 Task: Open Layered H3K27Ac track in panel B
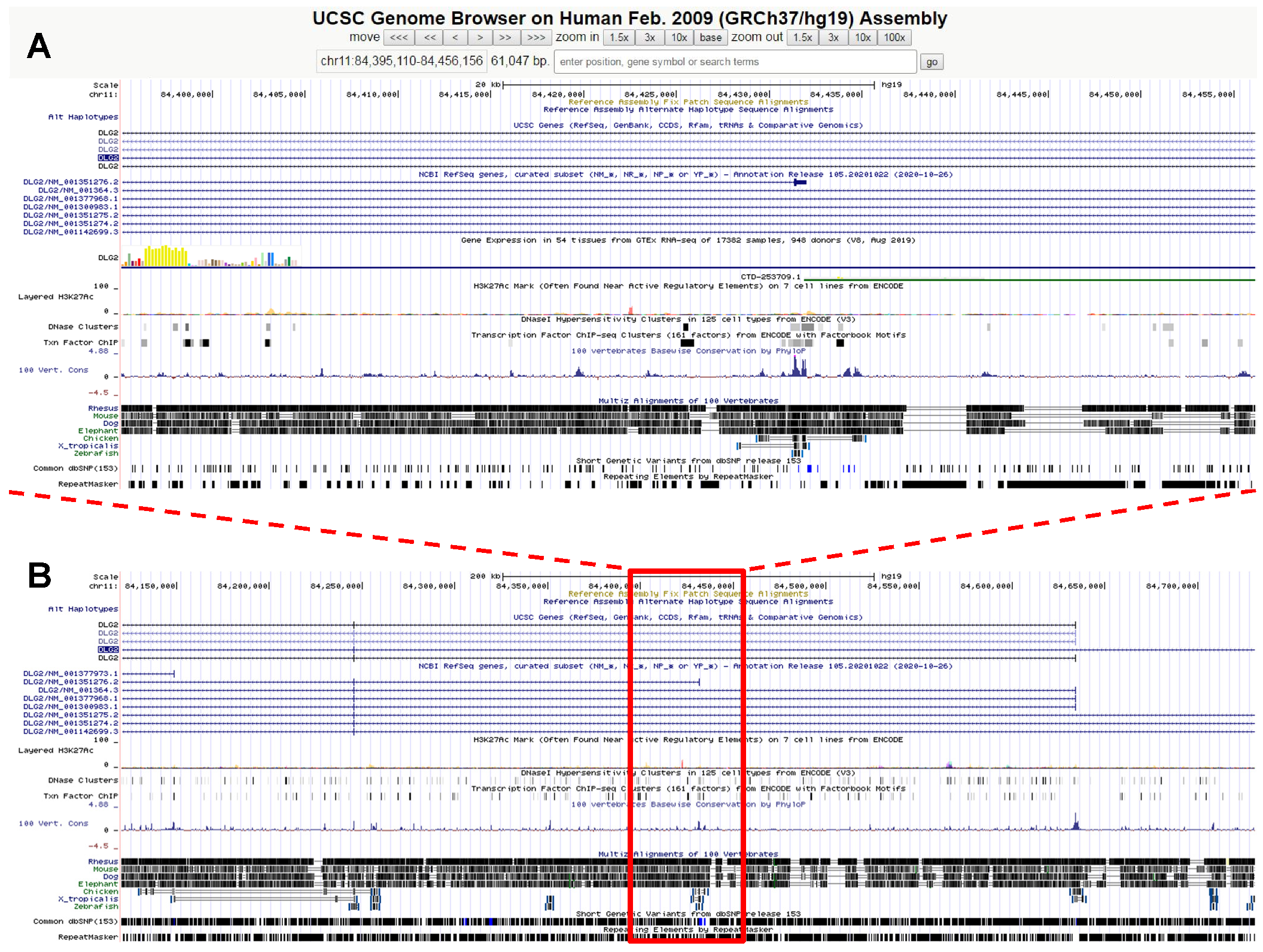point(56,750)
